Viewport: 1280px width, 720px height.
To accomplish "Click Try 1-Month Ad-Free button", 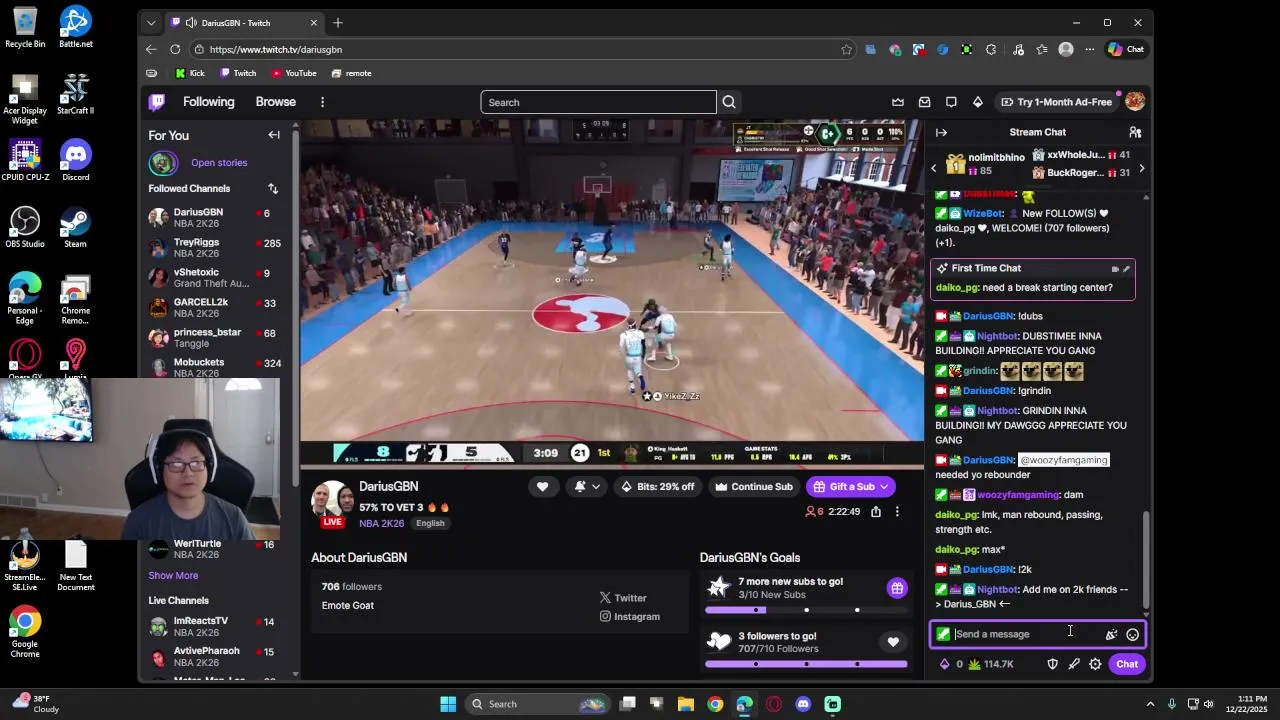I will pyautogui.click(x=1057, y=102).
